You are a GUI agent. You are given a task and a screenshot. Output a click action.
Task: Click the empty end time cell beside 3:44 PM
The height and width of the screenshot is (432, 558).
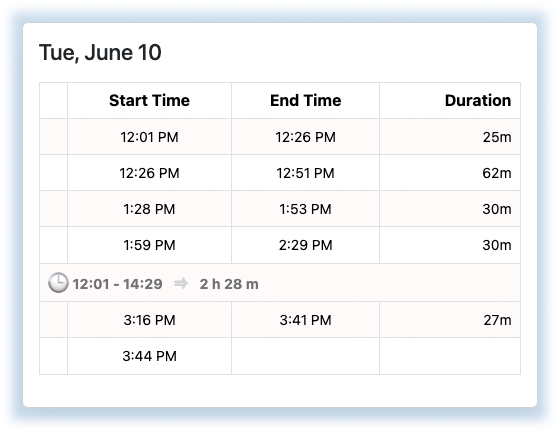pyautogui.click(x=305, y=356)
